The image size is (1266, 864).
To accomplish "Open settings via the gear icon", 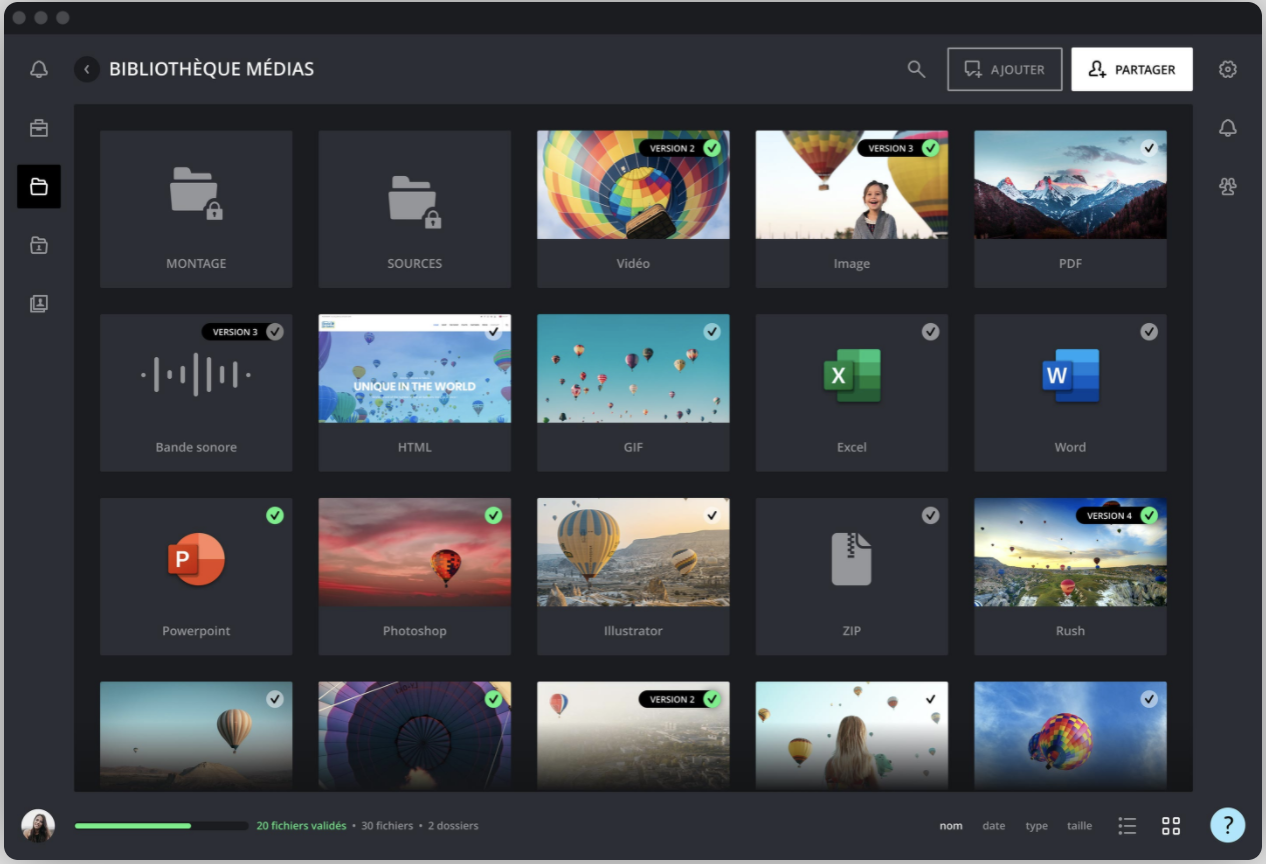I will [x=1228, y=69].
